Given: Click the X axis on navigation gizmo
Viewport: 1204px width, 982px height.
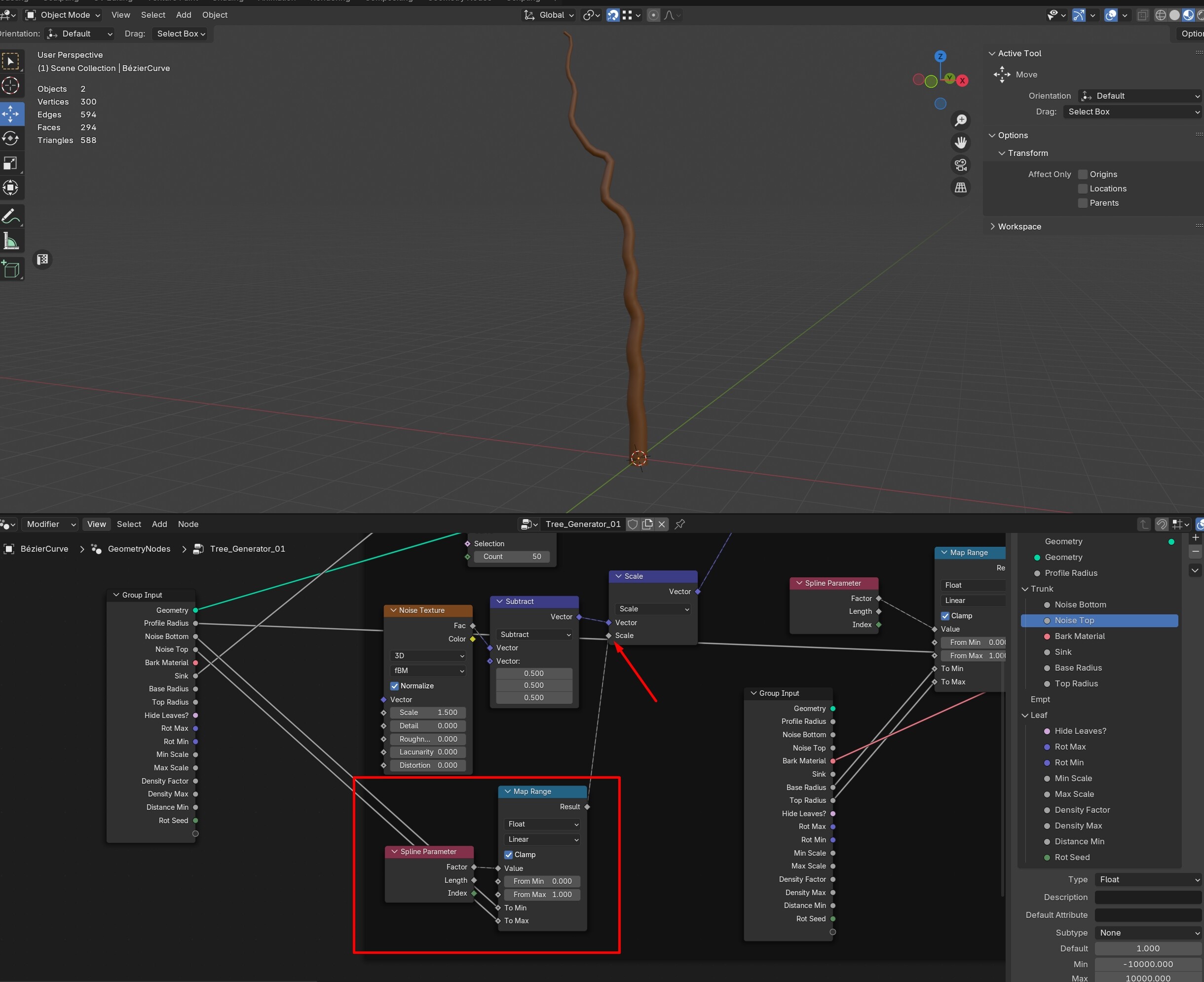Looking at the screenshot, I should 962,80.
